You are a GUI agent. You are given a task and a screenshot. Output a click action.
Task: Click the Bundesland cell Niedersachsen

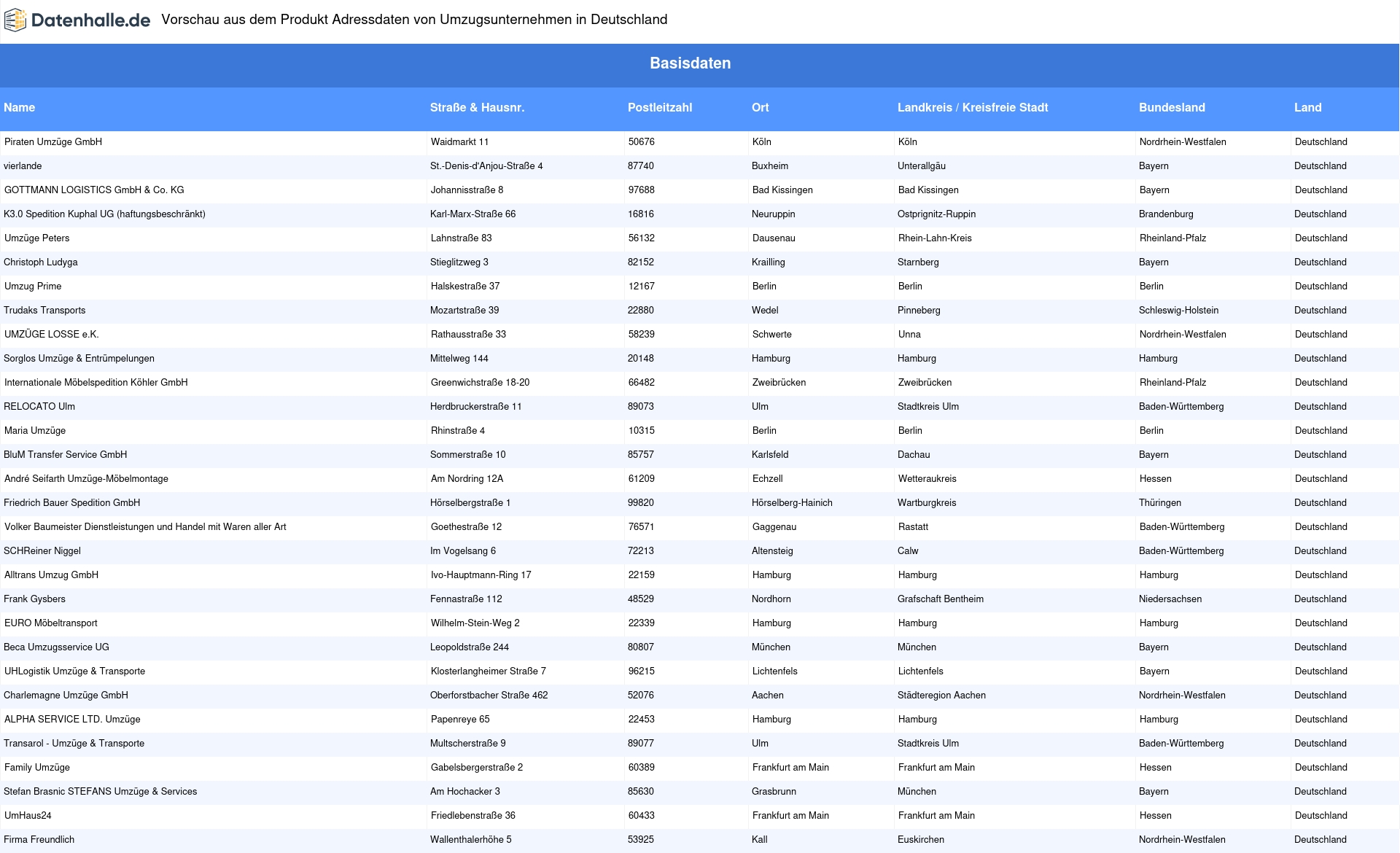coord(1170,599)
